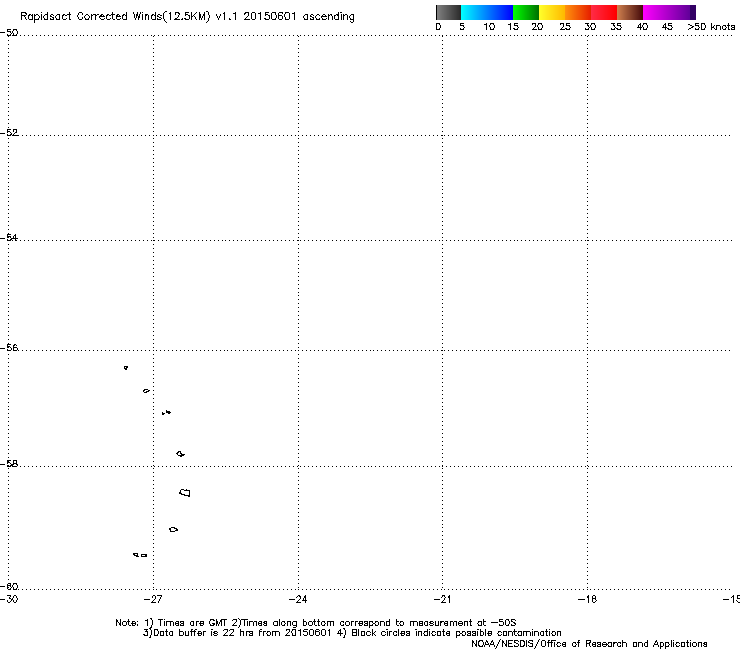The height and width of the screenshot is (650, 740).
Task: Click the '-24' longitude axis label
Action: (x=298, y=599)
